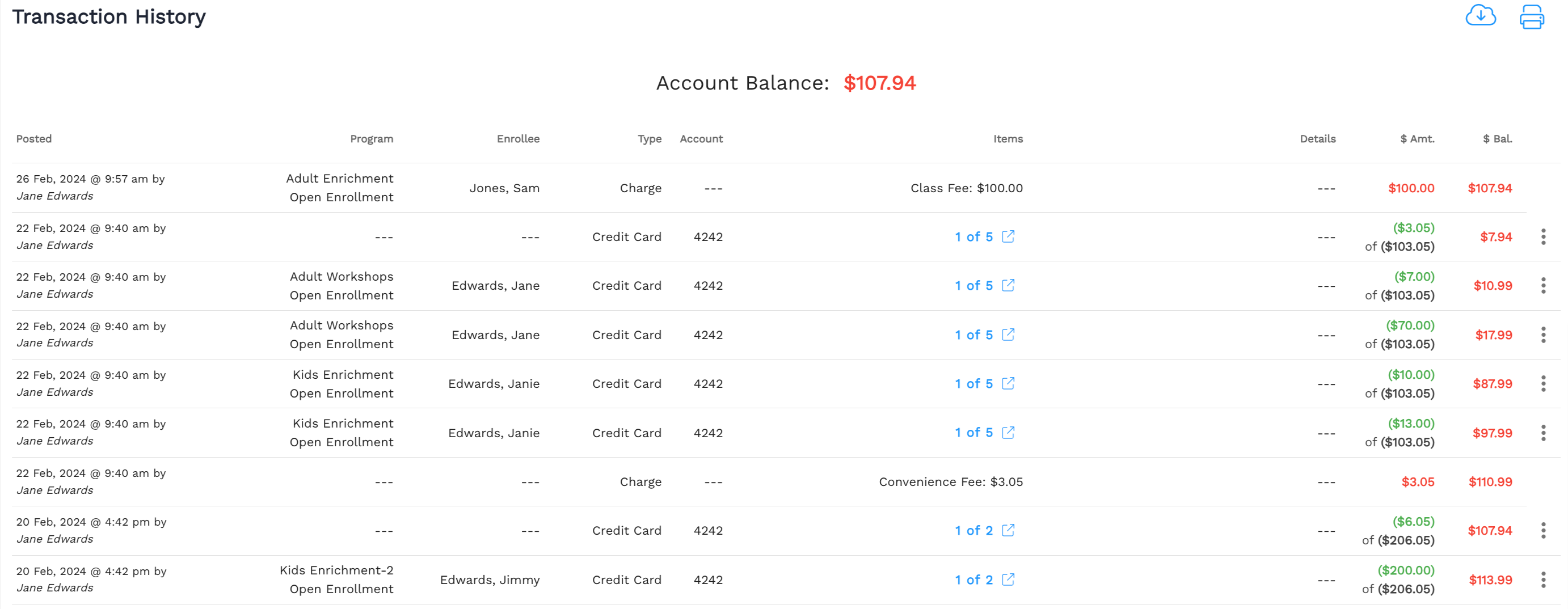Click the $110.99 balance value
The width and height of the screenshot is (1568, 609).
[1490, 482]
